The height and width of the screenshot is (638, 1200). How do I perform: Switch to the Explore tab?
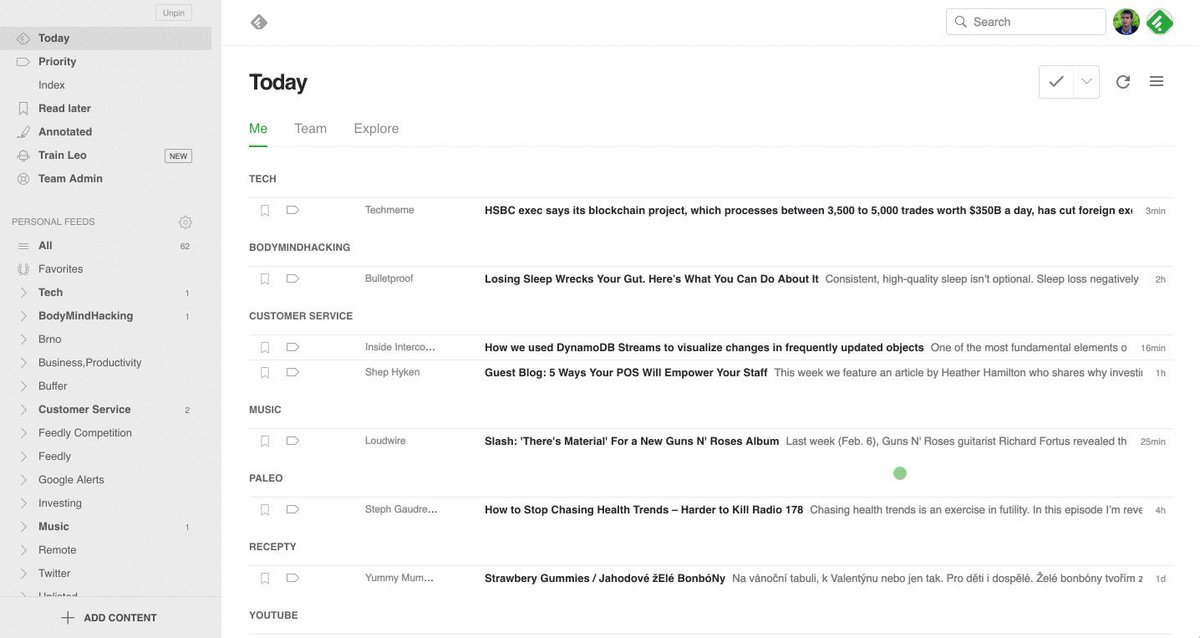(x=376, y=128)
